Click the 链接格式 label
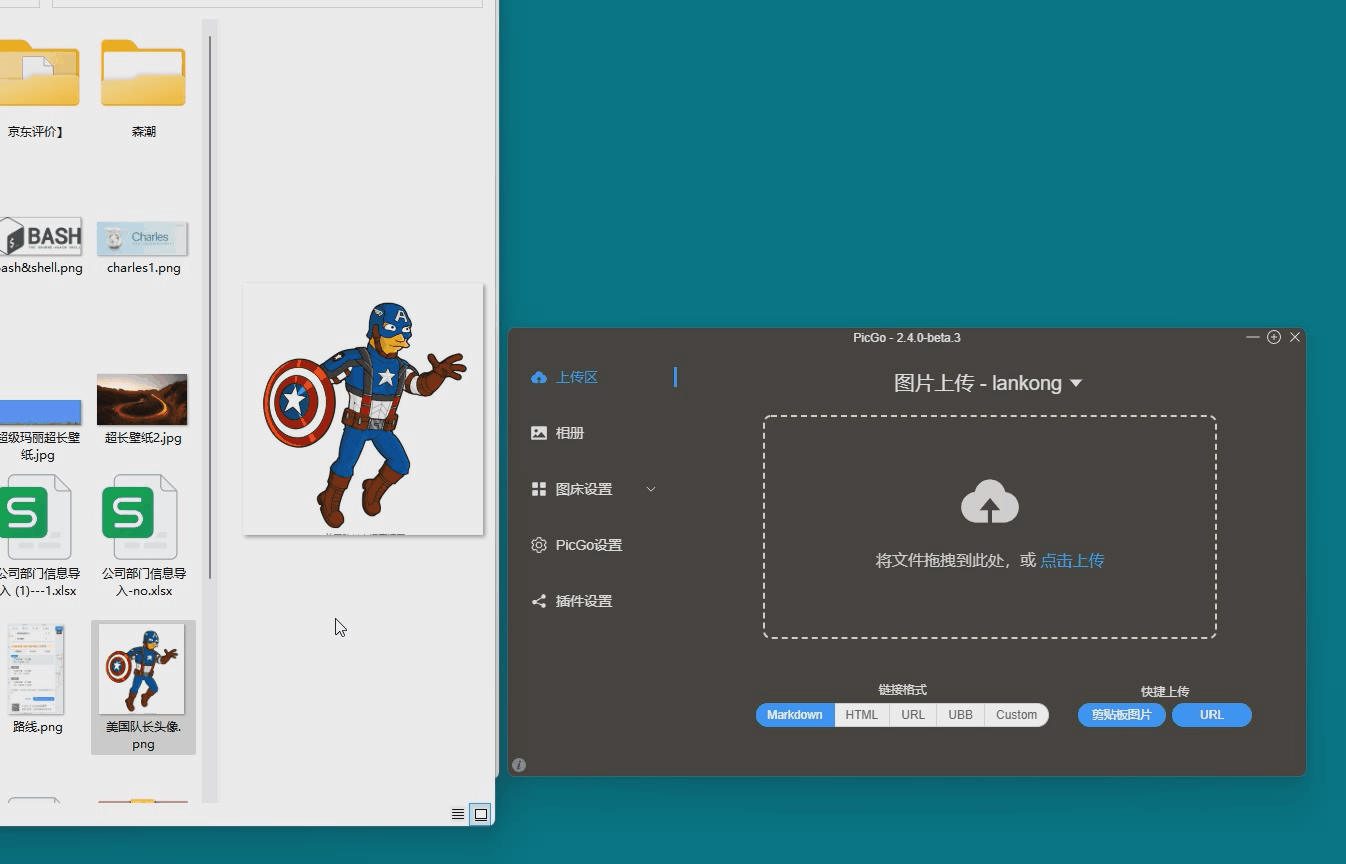Image resolution: width=1346 pixels, height=864 pixels. coord(902,690)
